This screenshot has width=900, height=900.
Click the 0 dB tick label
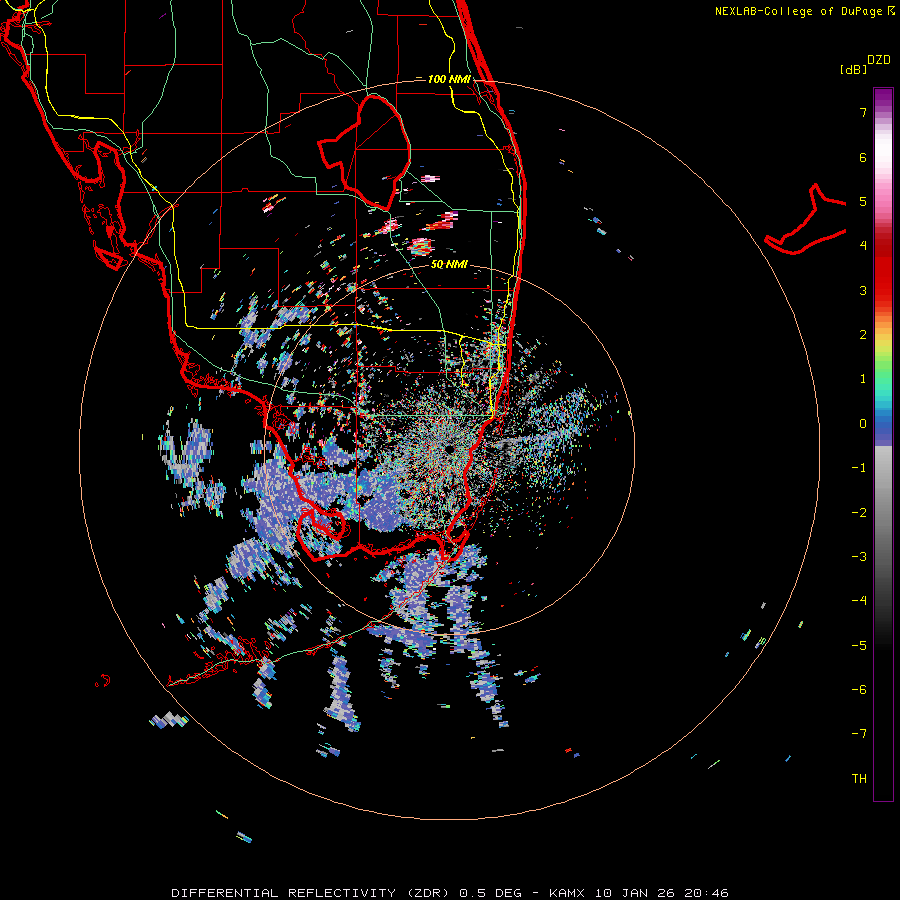(x=863, y=424)
